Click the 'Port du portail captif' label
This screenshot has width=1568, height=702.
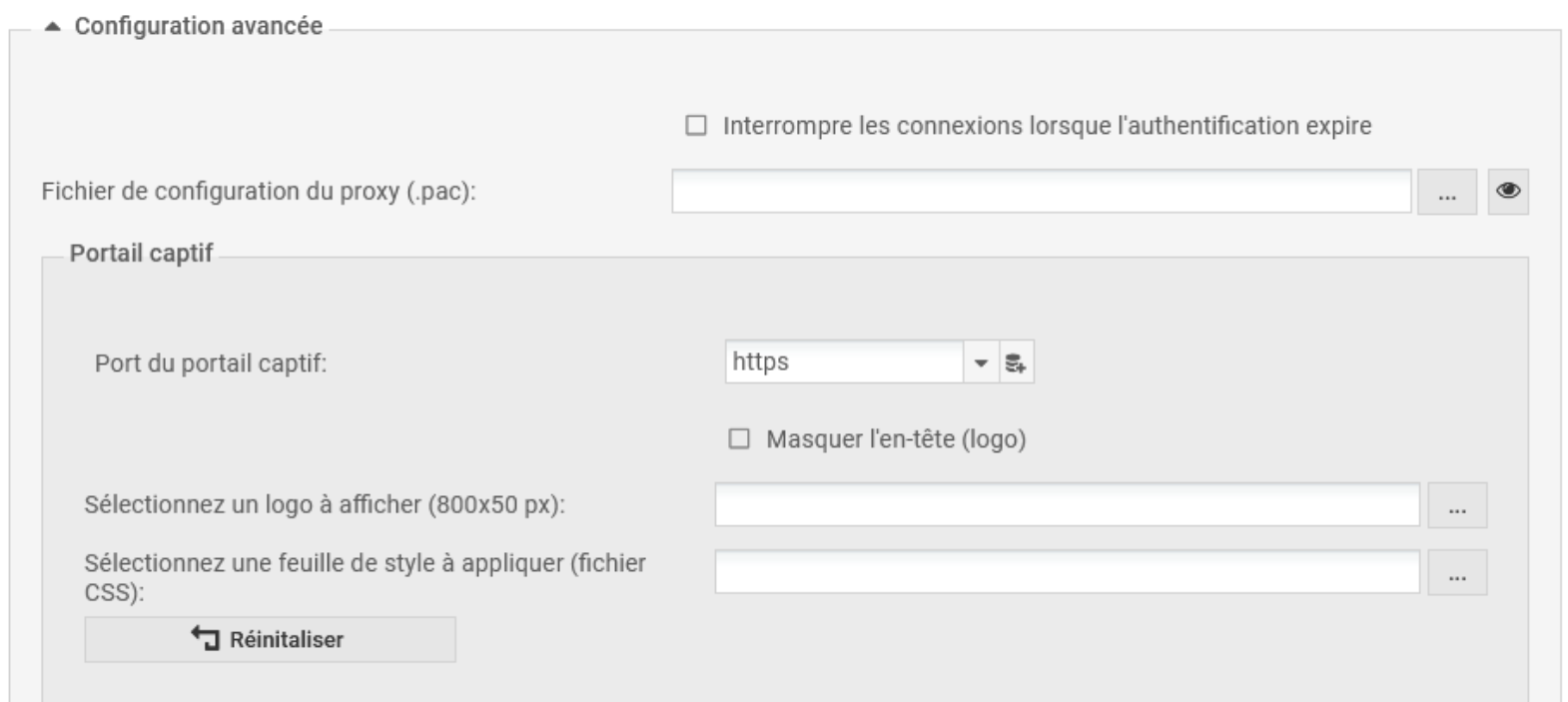pyautogui.click(x=211, y=363)
